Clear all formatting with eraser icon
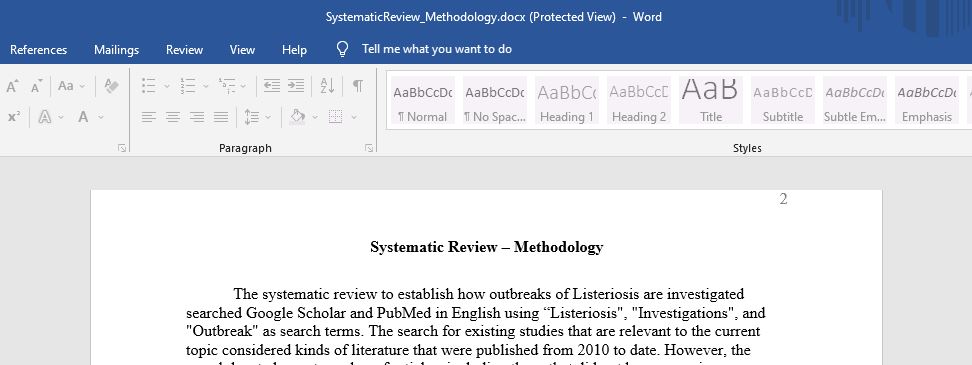This screenshot has width=972, height=365. click(x=112, y=86)
